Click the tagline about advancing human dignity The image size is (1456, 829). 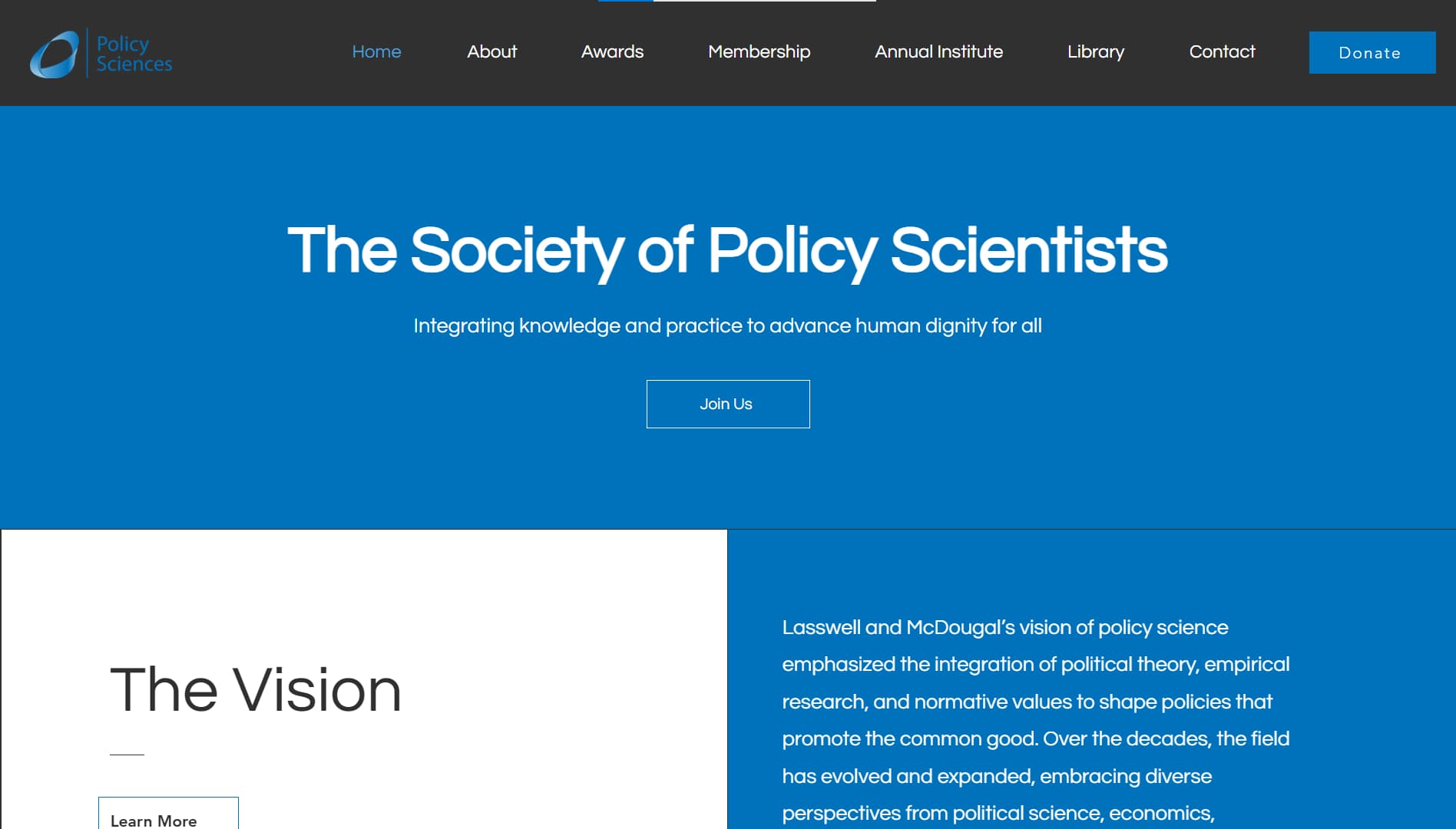(x=727, y=325)
